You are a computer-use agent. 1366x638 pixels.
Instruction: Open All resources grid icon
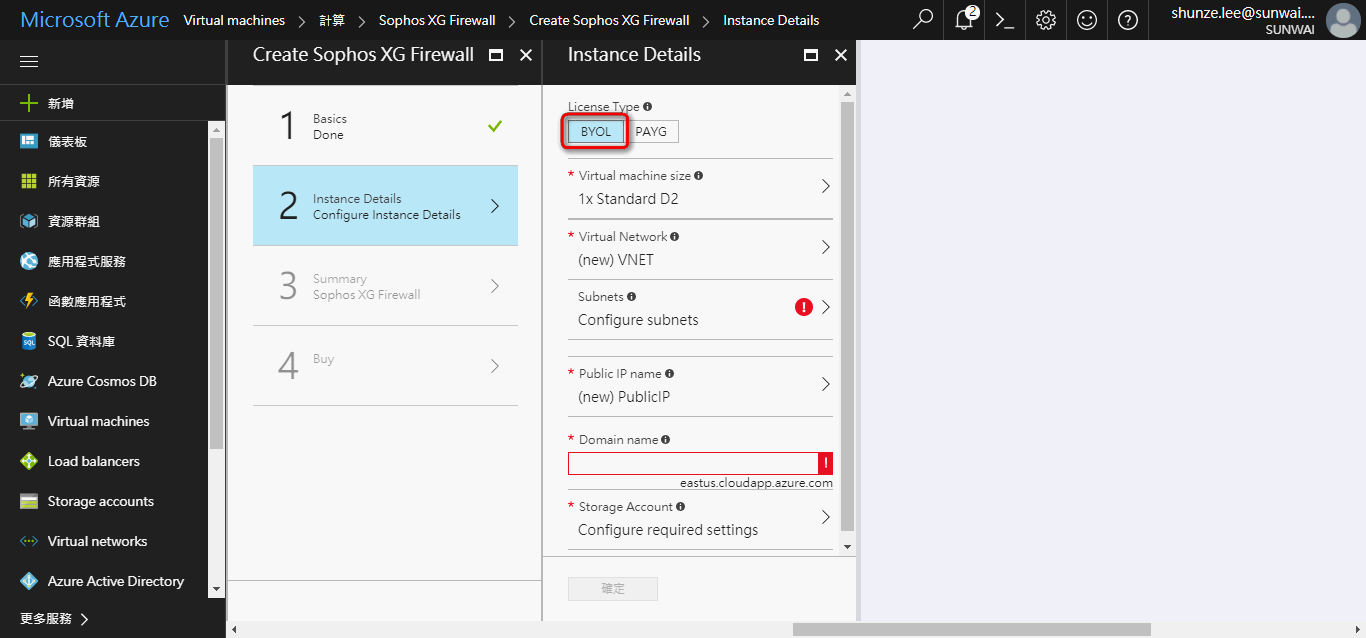pos(29,181)
